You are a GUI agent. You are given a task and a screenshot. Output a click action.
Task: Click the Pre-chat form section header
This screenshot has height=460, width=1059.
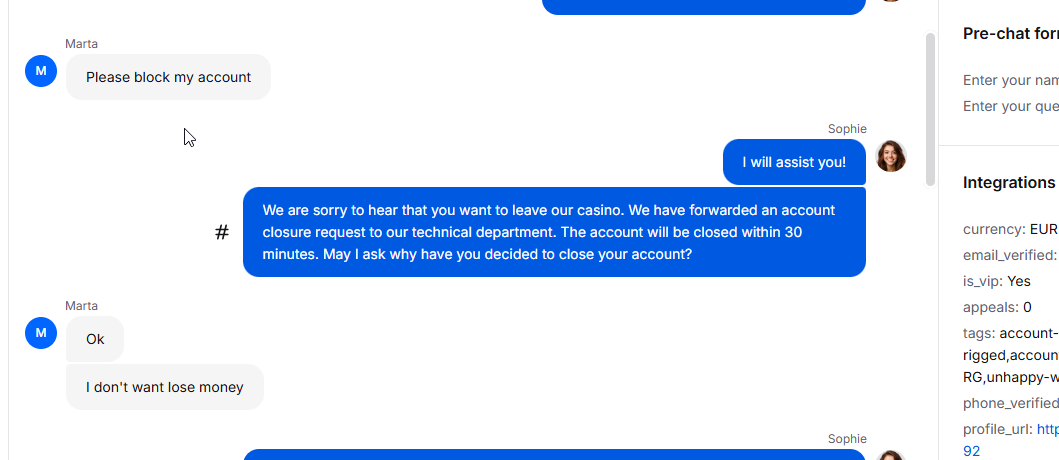[1010, 34]
